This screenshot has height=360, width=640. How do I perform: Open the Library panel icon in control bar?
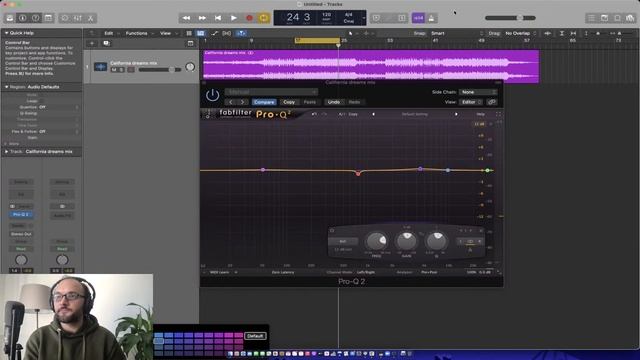coord(10,18)
